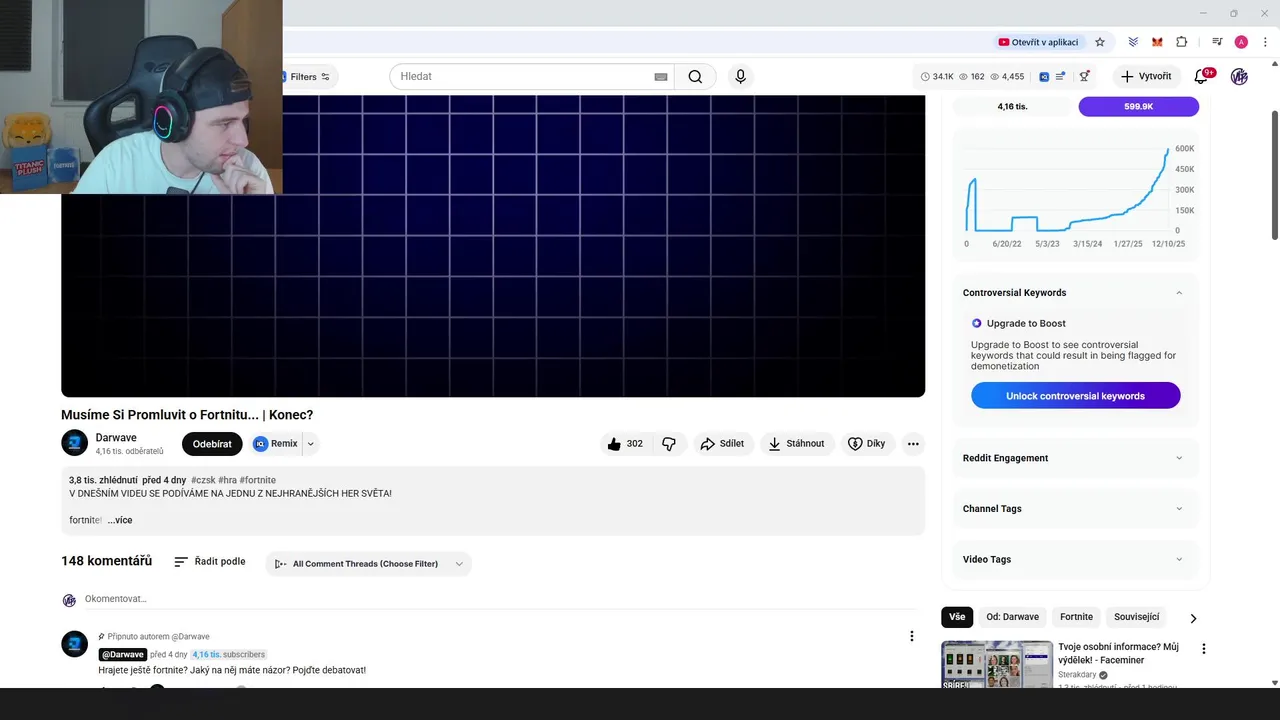The image size is (1280, 720).
Task: Open the Chrome profile avatar A
Action: pyautogui.click(x=1241, y=42)
